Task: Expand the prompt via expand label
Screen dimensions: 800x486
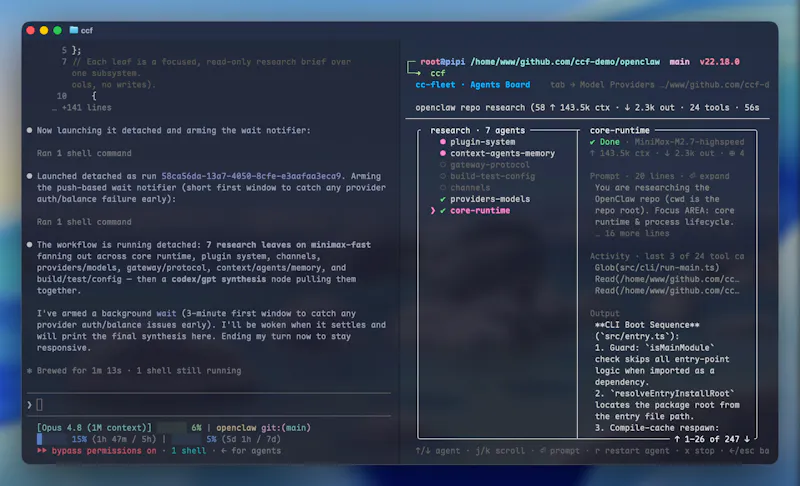Action: [x=714, y=176]
